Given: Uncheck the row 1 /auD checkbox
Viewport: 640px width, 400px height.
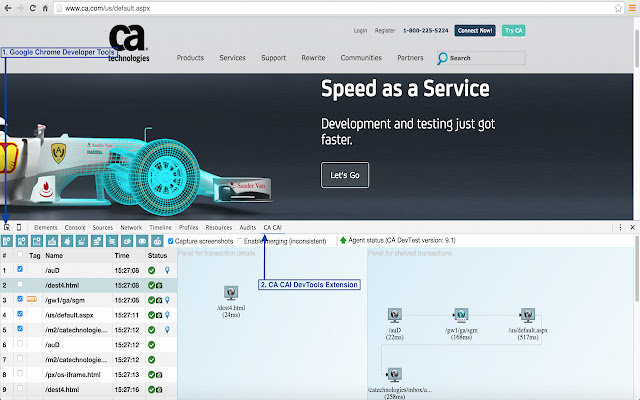Looking at the screenshot, I should [20, 269].
